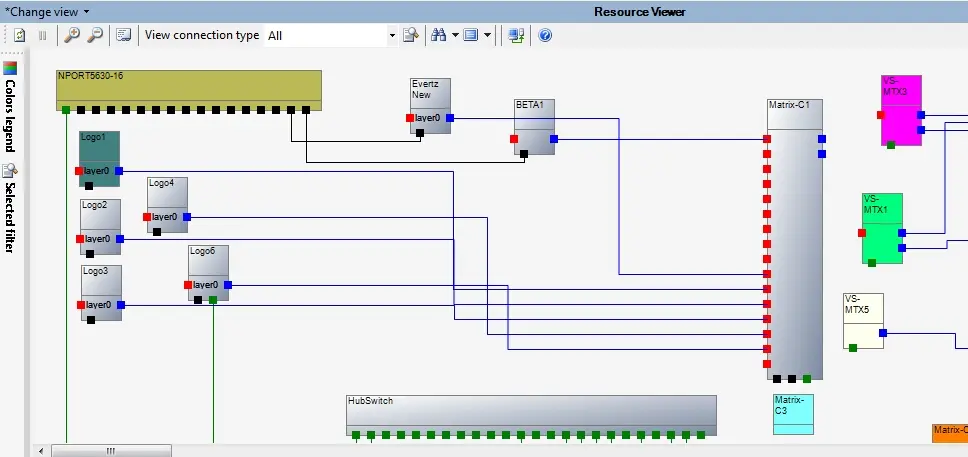
Task: Click the layout window icon in the toolbar
Action: point(471,35)
